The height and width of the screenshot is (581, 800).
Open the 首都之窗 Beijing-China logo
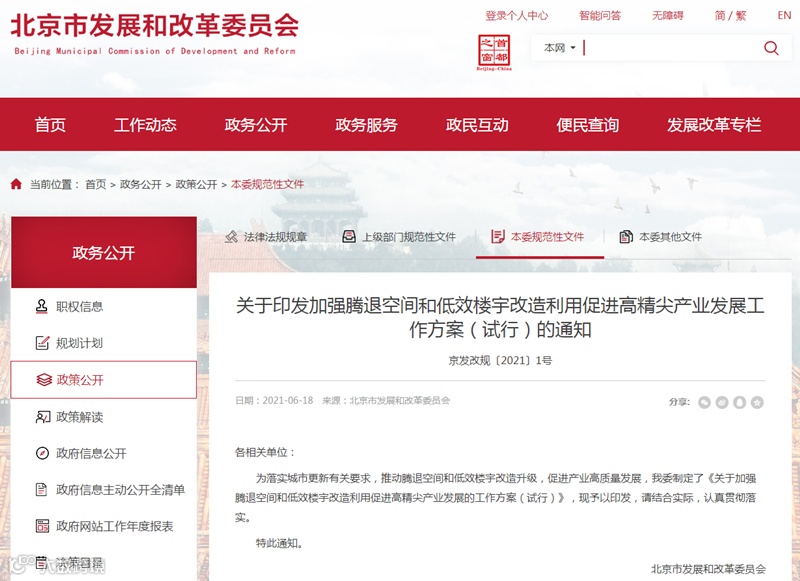click(x=494, y=53)
